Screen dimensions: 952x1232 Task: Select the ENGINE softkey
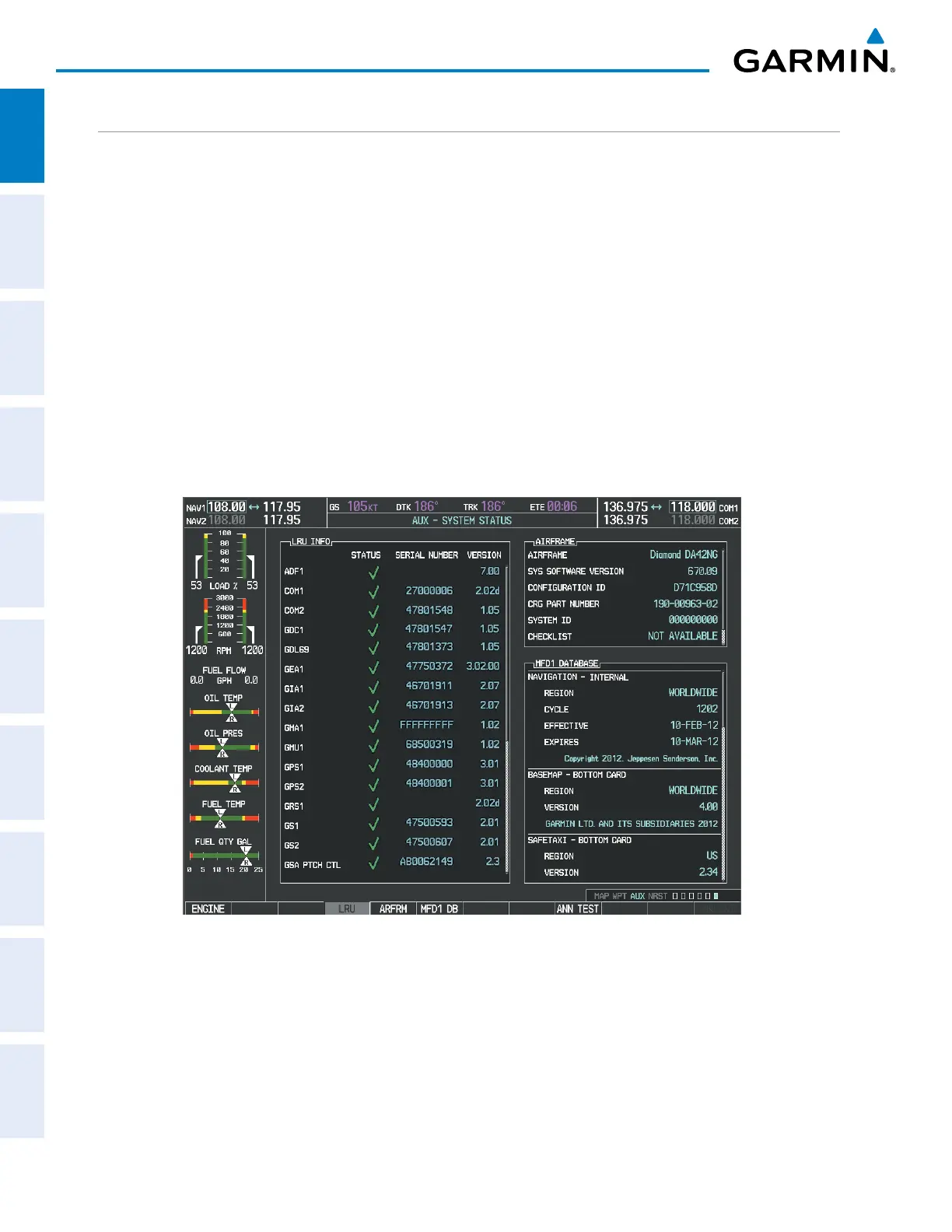click(208, 908)
